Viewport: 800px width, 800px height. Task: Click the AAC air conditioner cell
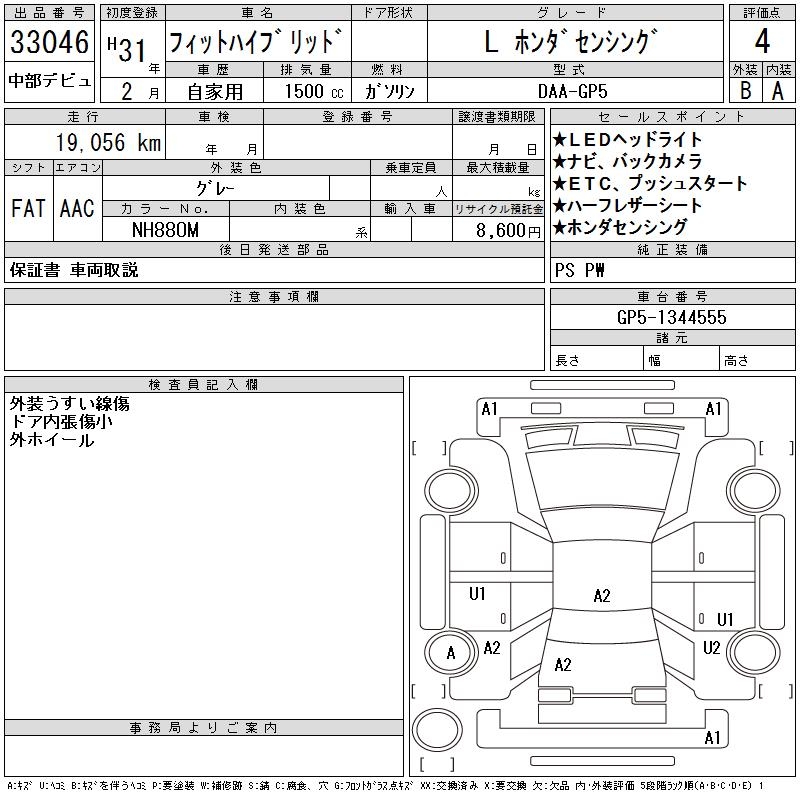click(77, 208)
